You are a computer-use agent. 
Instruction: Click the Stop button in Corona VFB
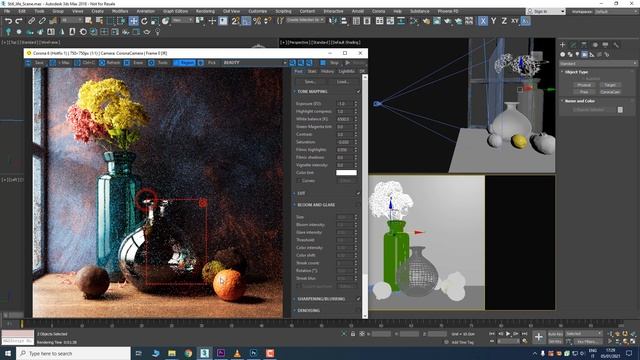(x=331, y=63)
